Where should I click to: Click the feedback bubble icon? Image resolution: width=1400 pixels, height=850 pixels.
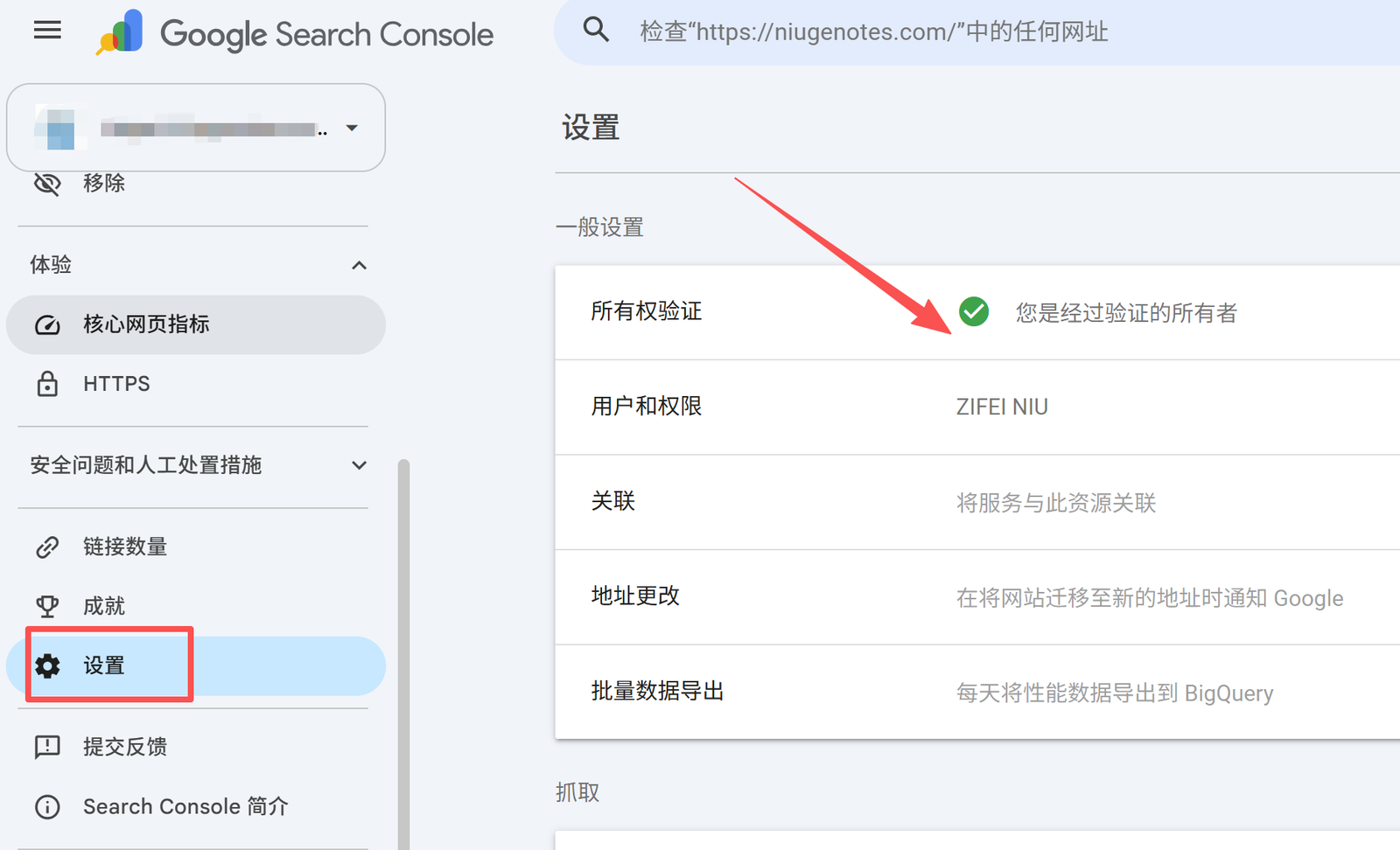[47, 747]
